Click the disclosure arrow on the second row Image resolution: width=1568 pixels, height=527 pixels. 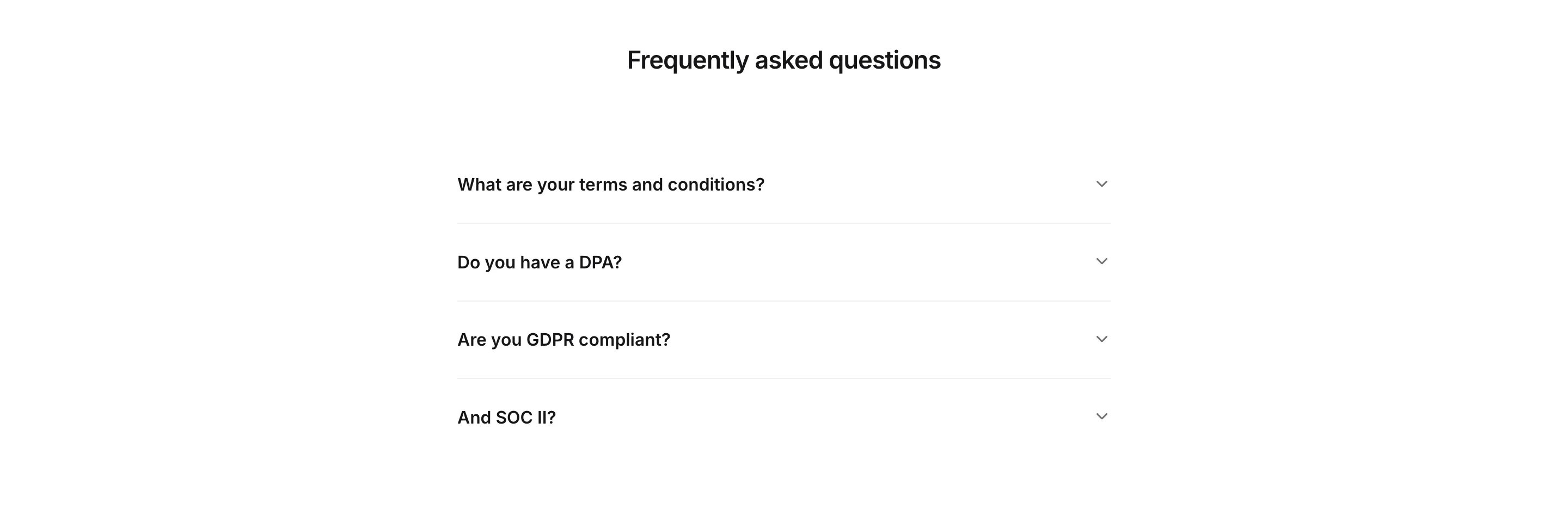tap(1102, 262)
